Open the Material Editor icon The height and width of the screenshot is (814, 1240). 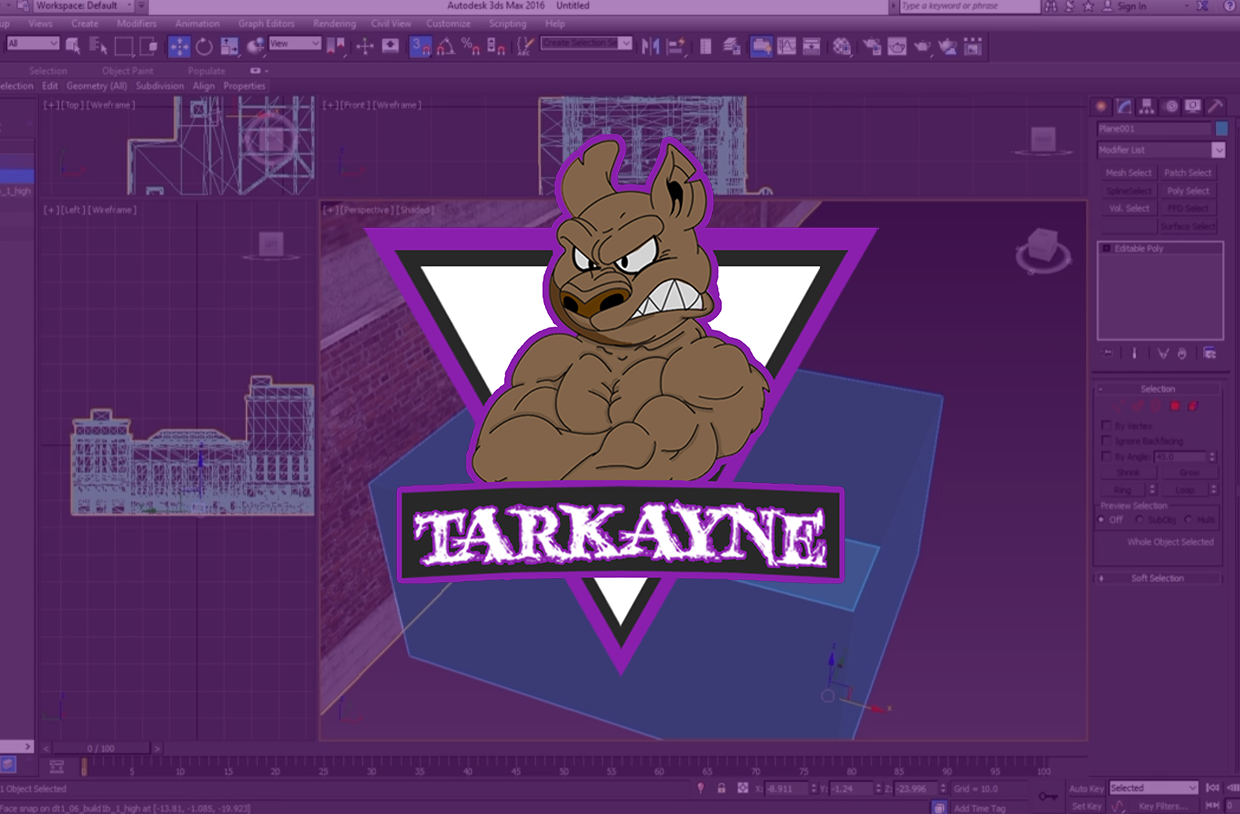tap(842, 46)
